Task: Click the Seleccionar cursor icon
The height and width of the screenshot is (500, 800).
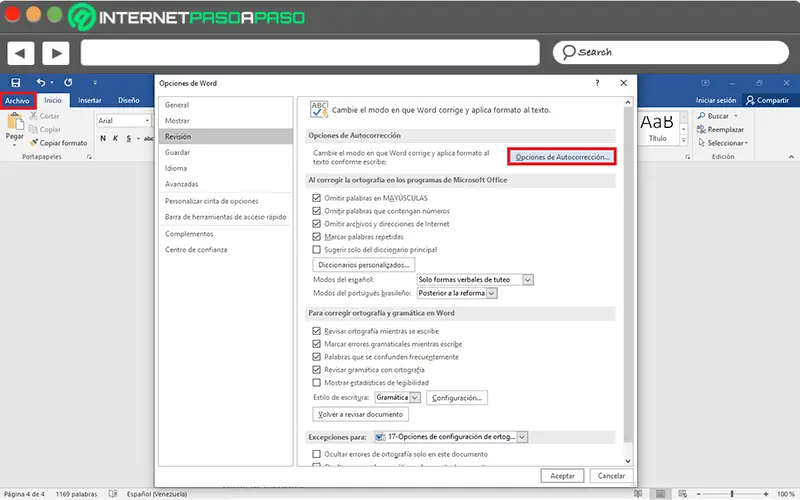Action: 702,143
